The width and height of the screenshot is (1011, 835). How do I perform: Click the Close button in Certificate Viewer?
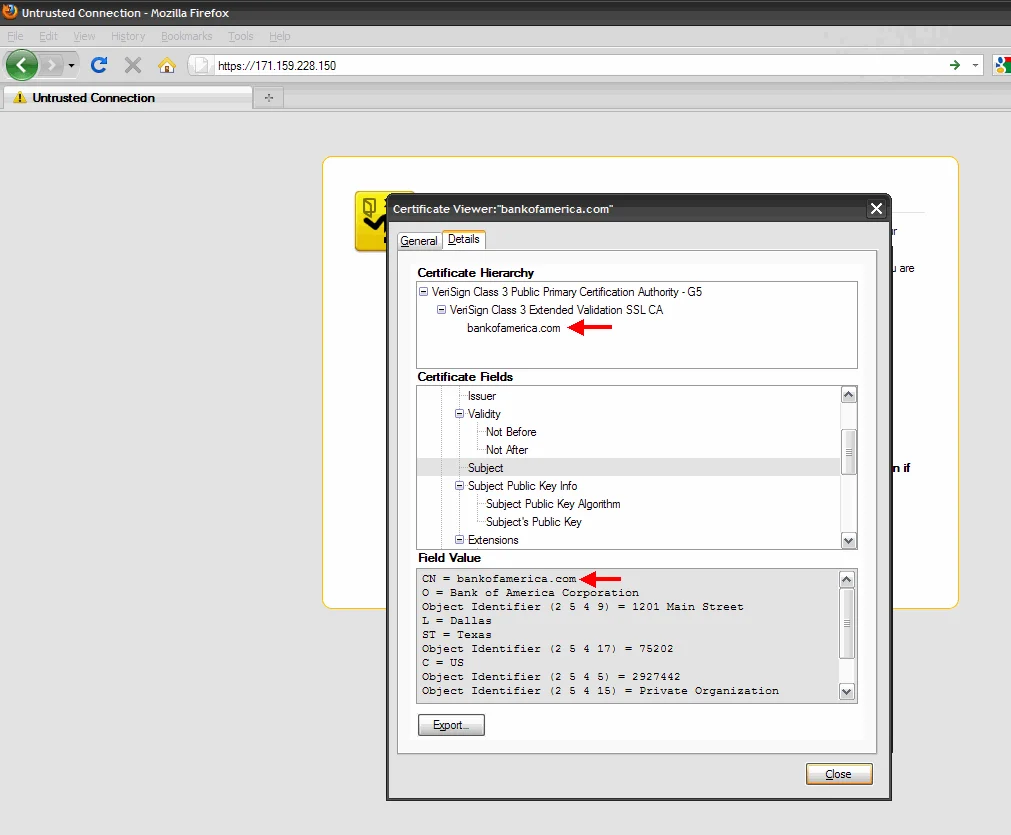point(839,774)
